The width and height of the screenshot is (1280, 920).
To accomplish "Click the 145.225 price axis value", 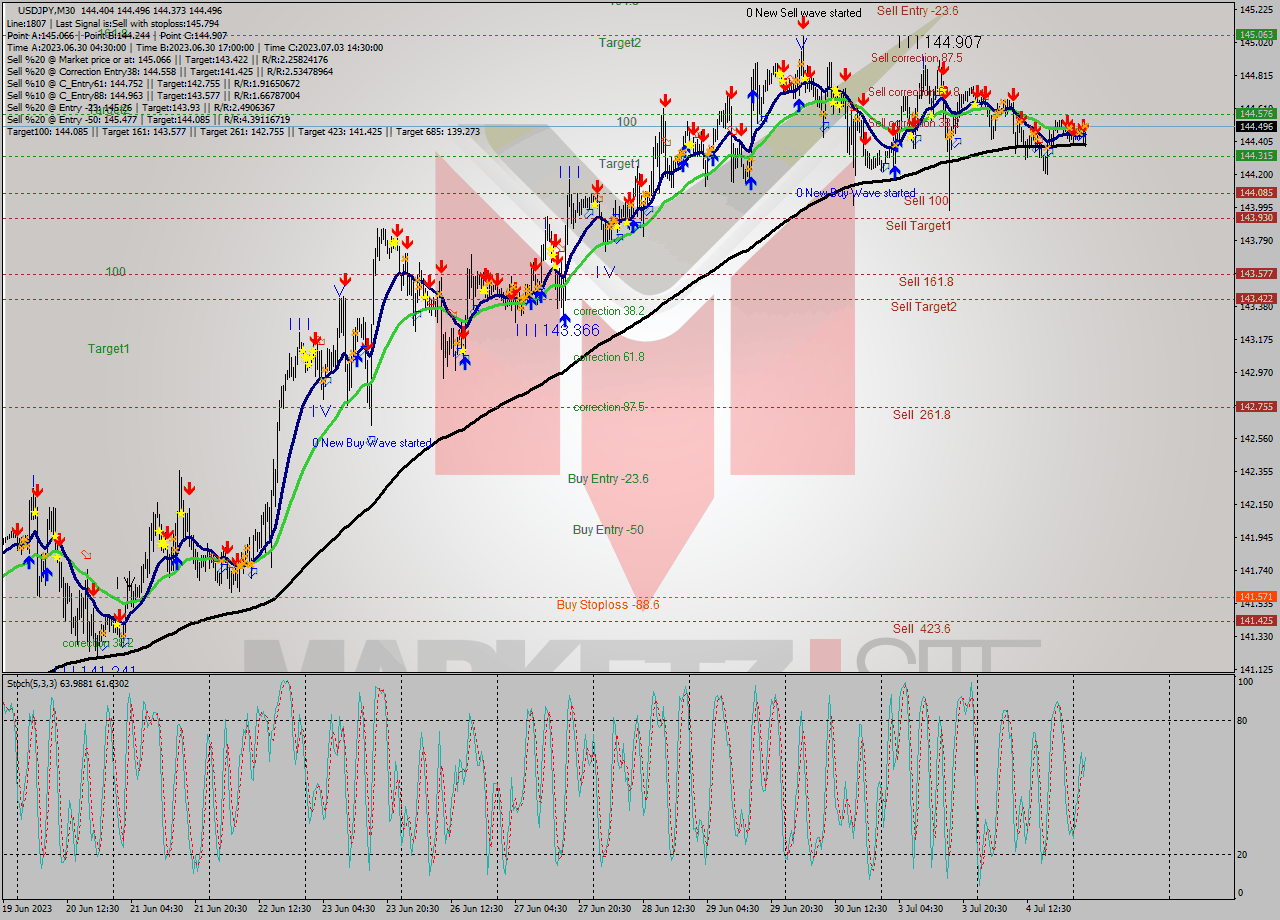I will point(1256,9).
